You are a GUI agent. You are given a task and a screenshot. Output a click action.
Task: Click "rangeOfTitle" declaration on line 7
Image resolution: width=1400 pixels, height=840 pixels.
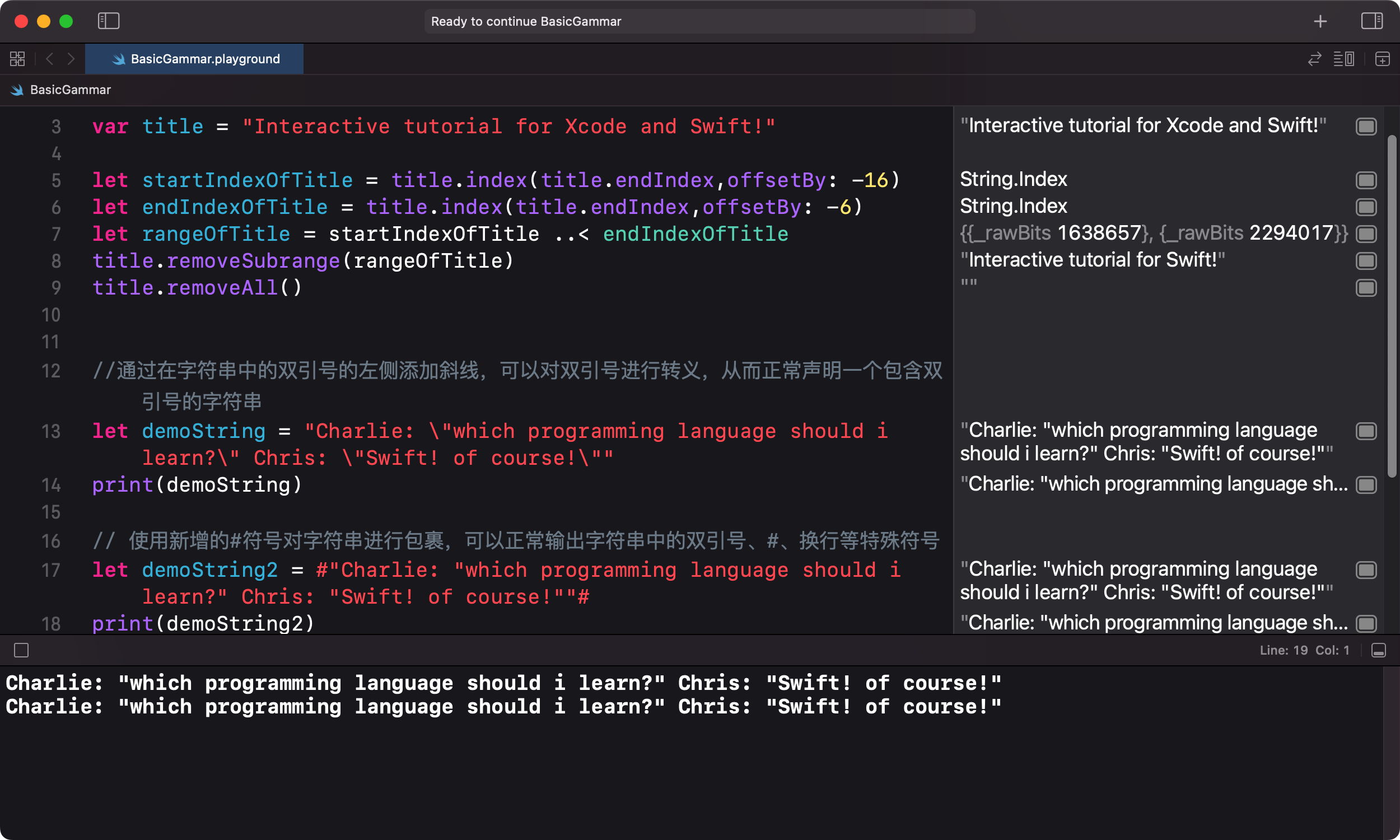(x=216, y=234)
